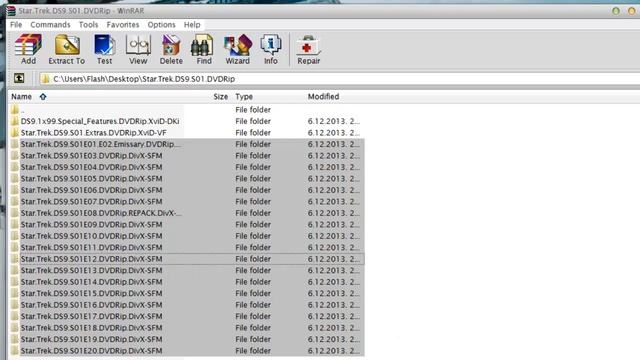This screenshot has height=360, width=640.
Task: Select Star.Trek.DS9.S01E13.DVDRip.DivX-SFM row
Action: coord(186,270)
